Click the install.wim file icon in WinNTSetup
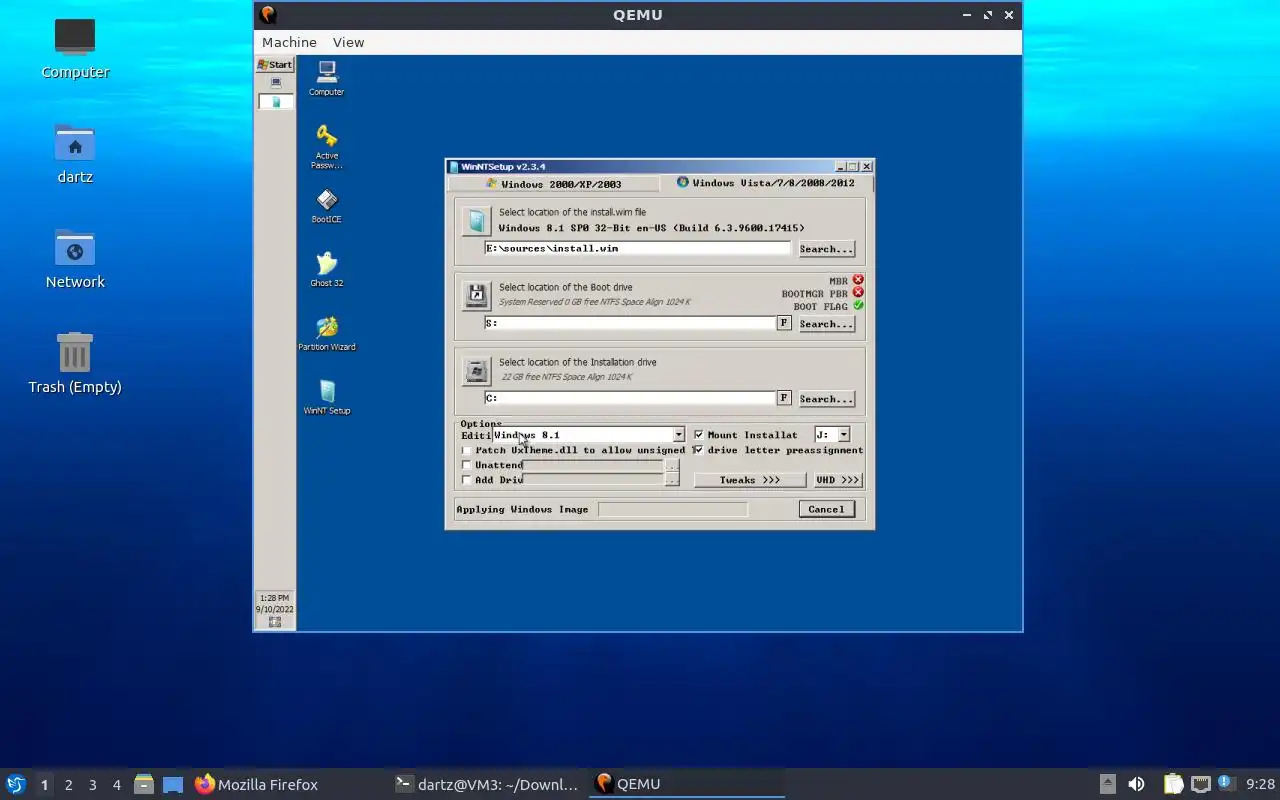1280x800 pixels. pyautogui.click(x=477, y=220)
